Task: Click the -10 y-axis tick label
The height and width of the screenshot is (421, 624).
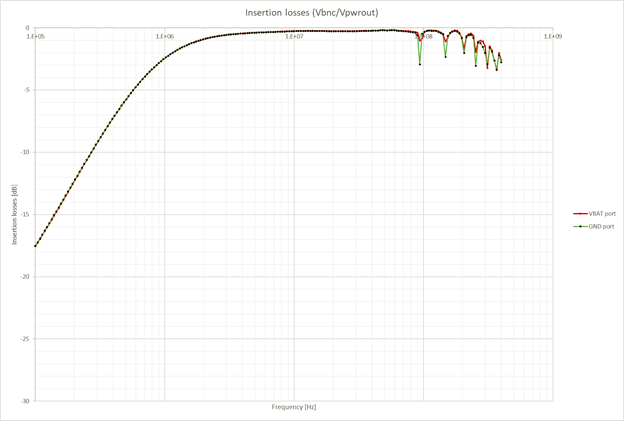Action: (25, 152)
